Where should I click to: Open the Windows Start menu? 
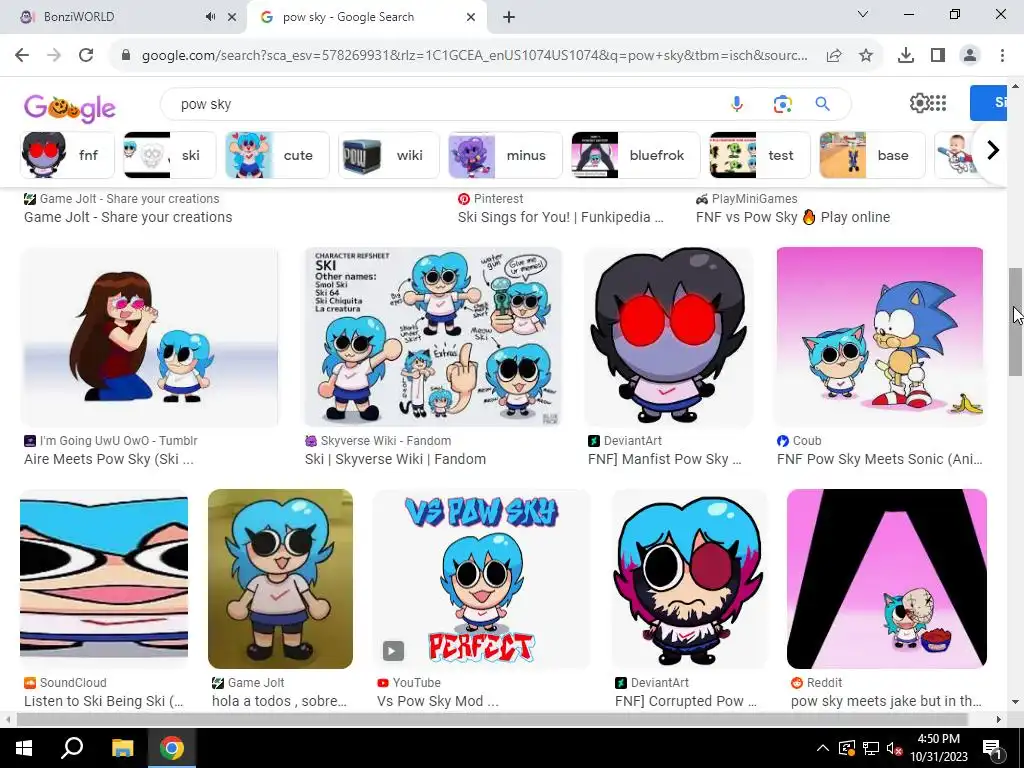pos(24,748)
